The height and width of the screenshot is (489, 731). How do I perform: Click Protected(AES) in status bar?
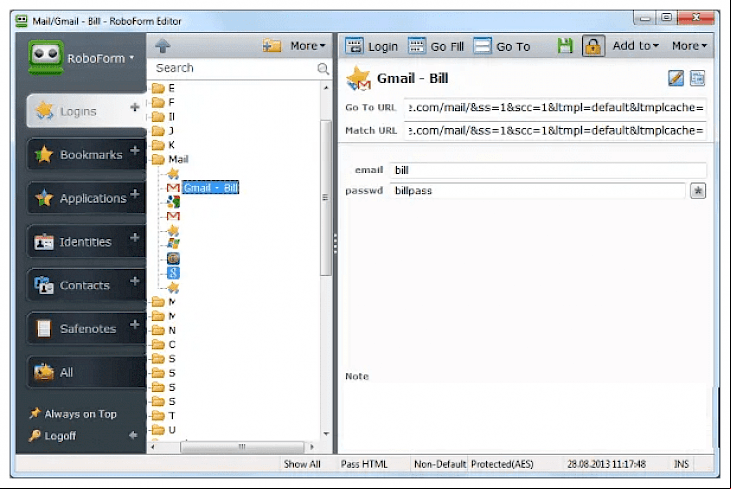coord(502,464)
